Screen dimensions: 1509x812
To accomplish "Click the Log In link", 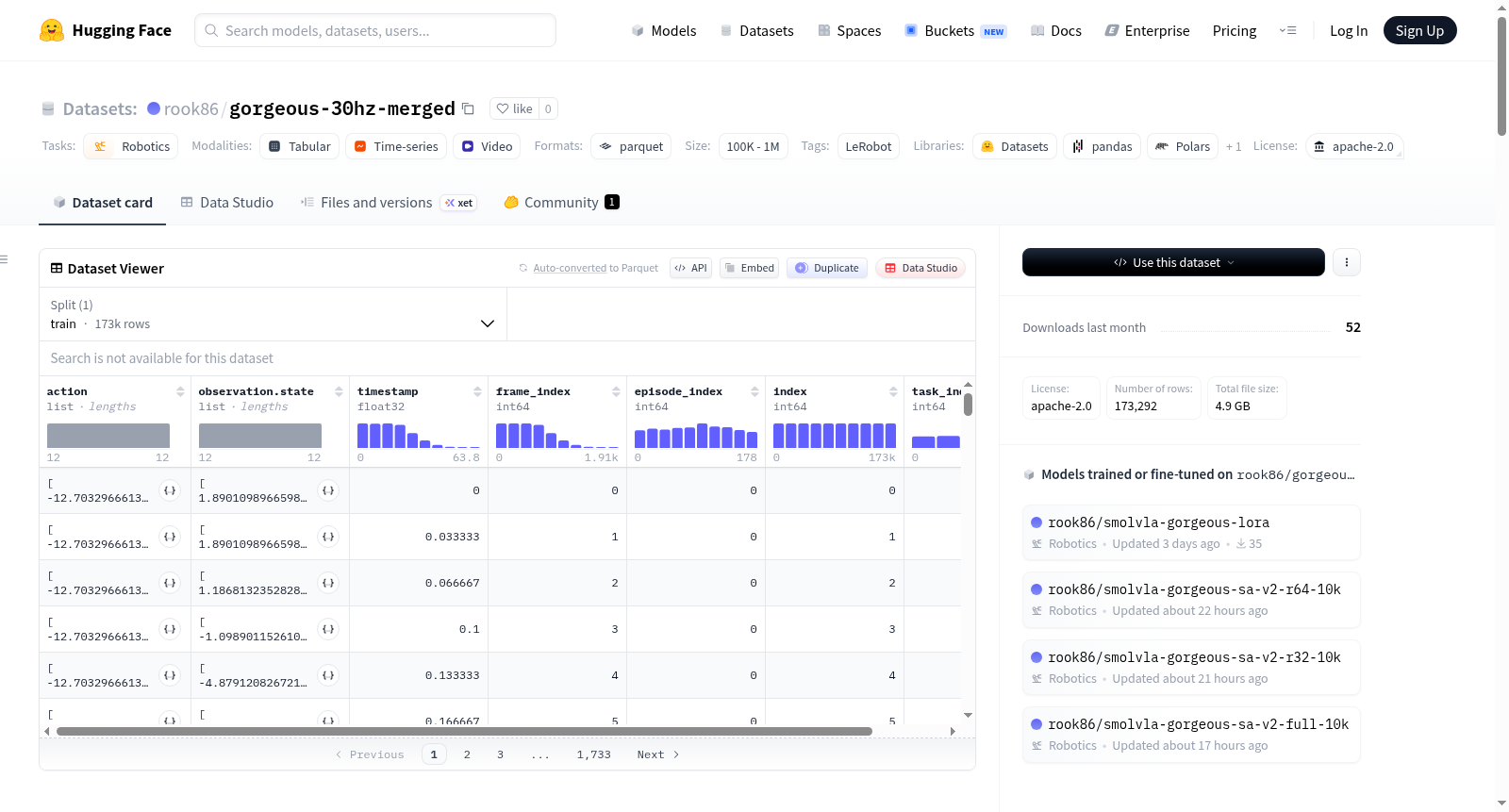I will tap(1349, 30).
